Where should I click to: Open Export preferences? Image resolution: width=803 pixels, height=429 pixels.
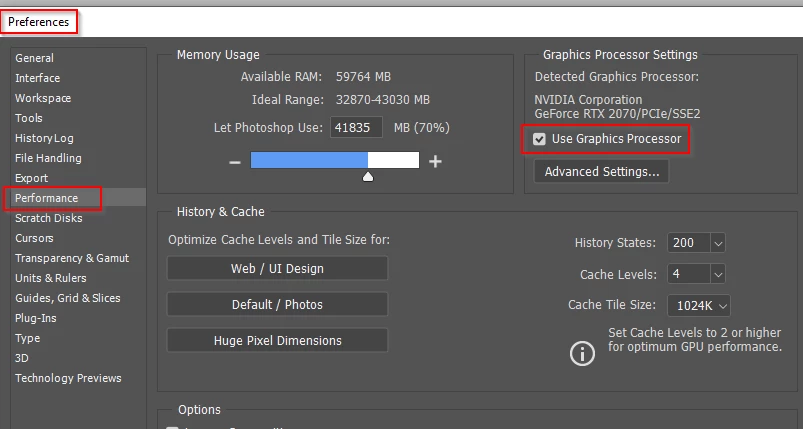point(31,178)
